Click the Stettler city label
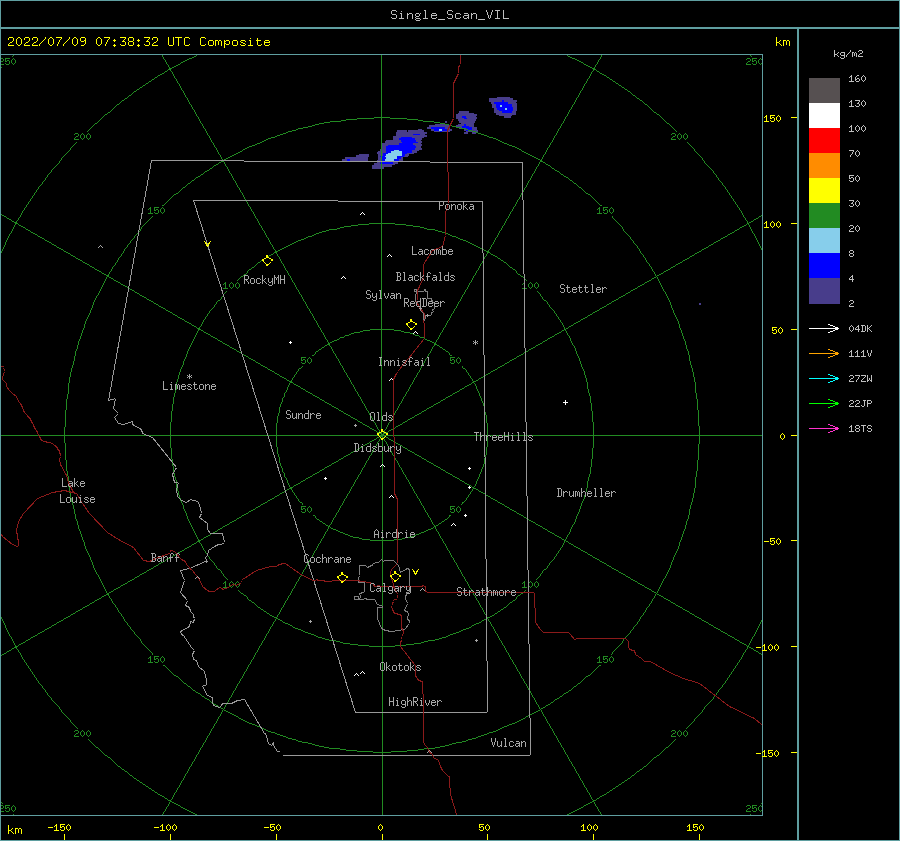Image resolution: width=900 pixels, height=841 pixels. 583,289
